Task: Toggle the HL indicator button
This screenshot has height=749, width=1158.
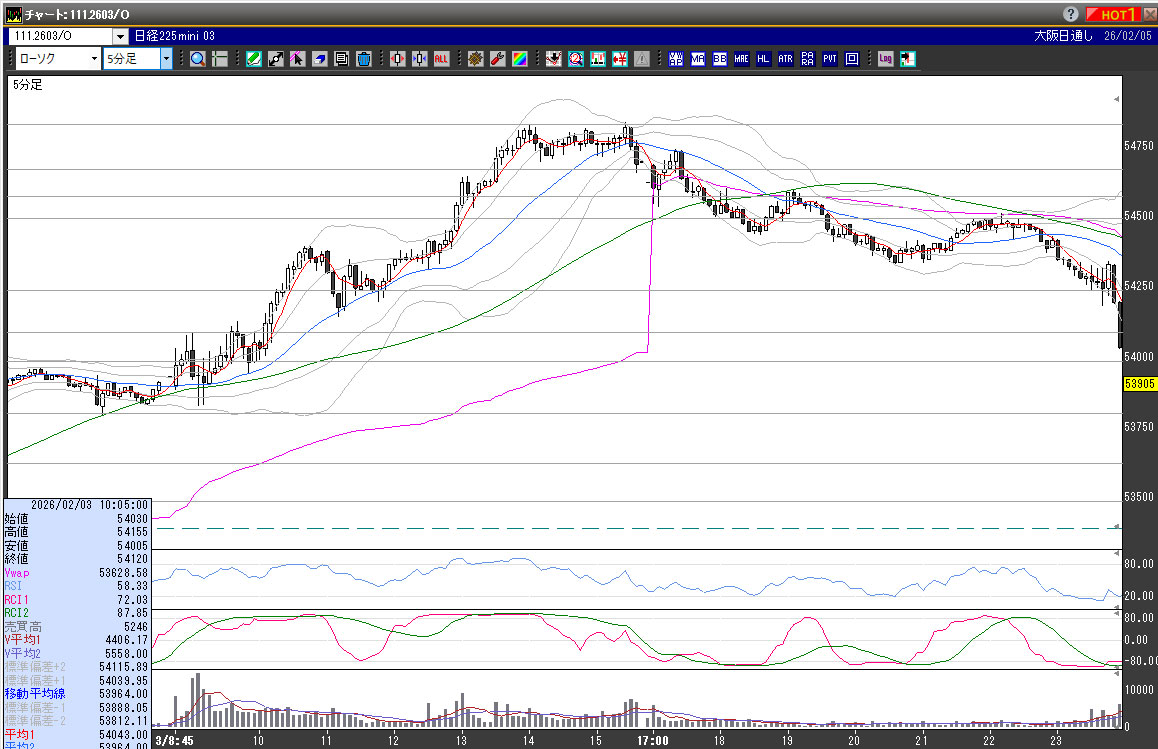Action: [763, 59]
